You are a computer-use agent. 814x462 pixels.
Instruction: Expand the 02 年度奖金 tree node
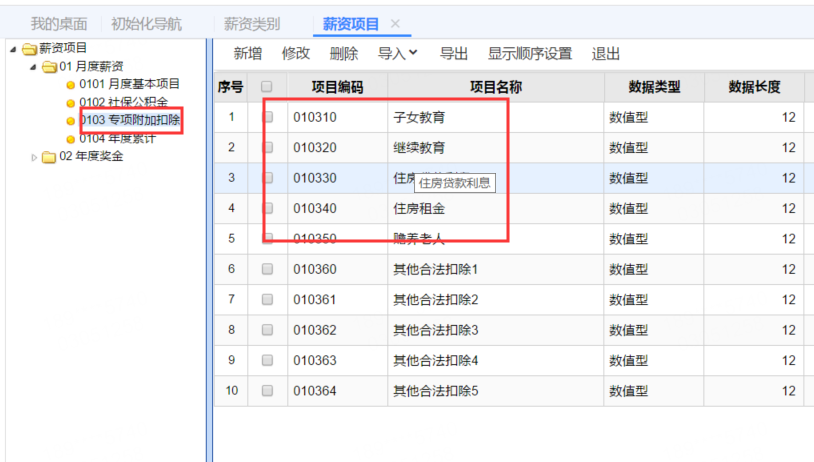tap(34, 157)
